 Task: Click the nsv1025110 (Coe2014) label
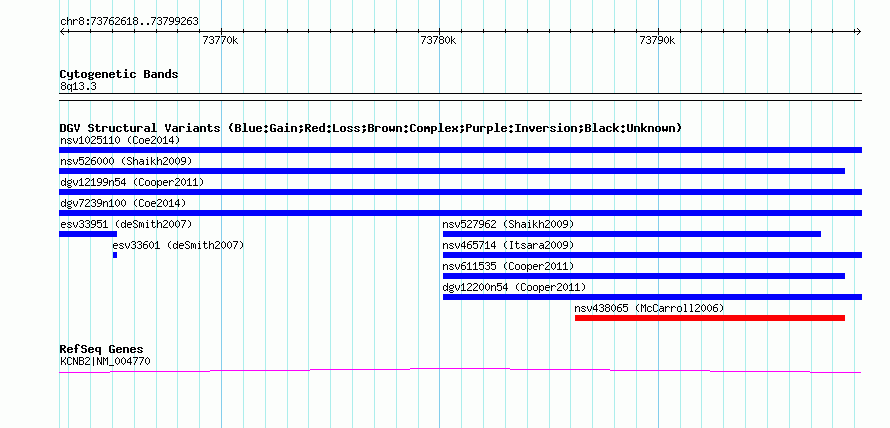(x=120, y=140)
